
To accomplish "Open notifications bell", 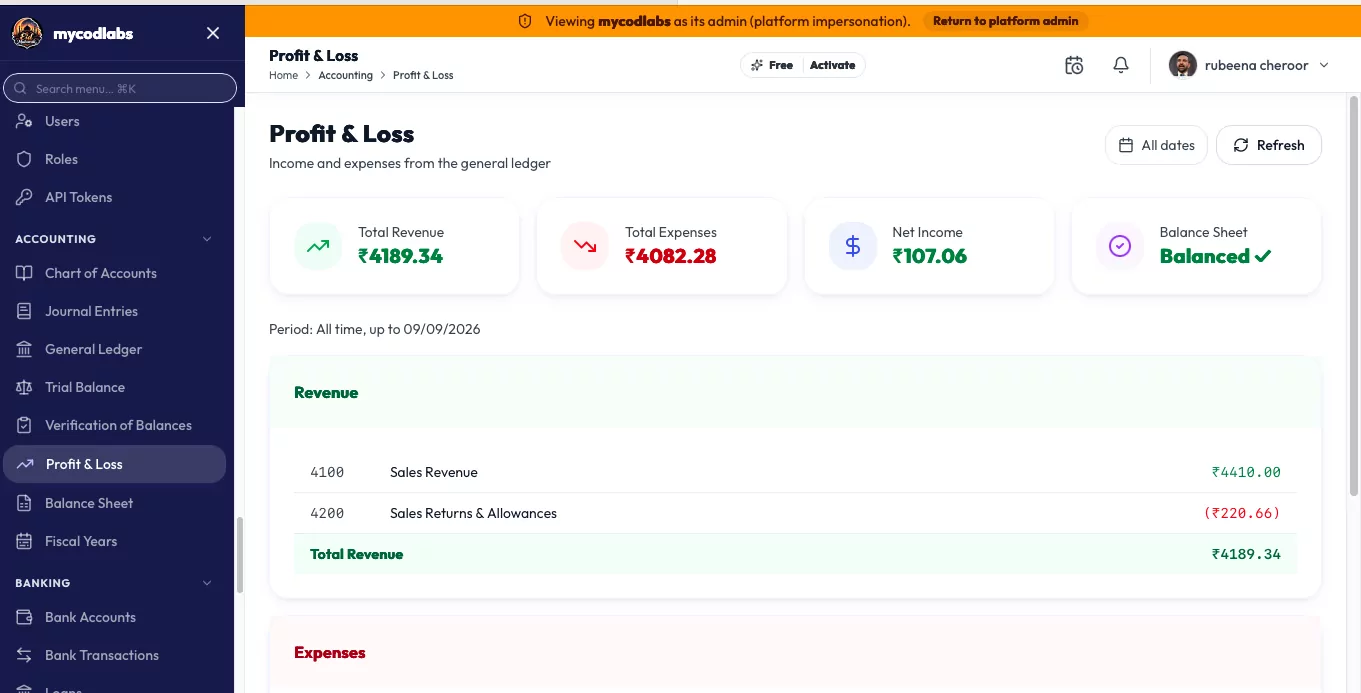I will coord(1121,65).
